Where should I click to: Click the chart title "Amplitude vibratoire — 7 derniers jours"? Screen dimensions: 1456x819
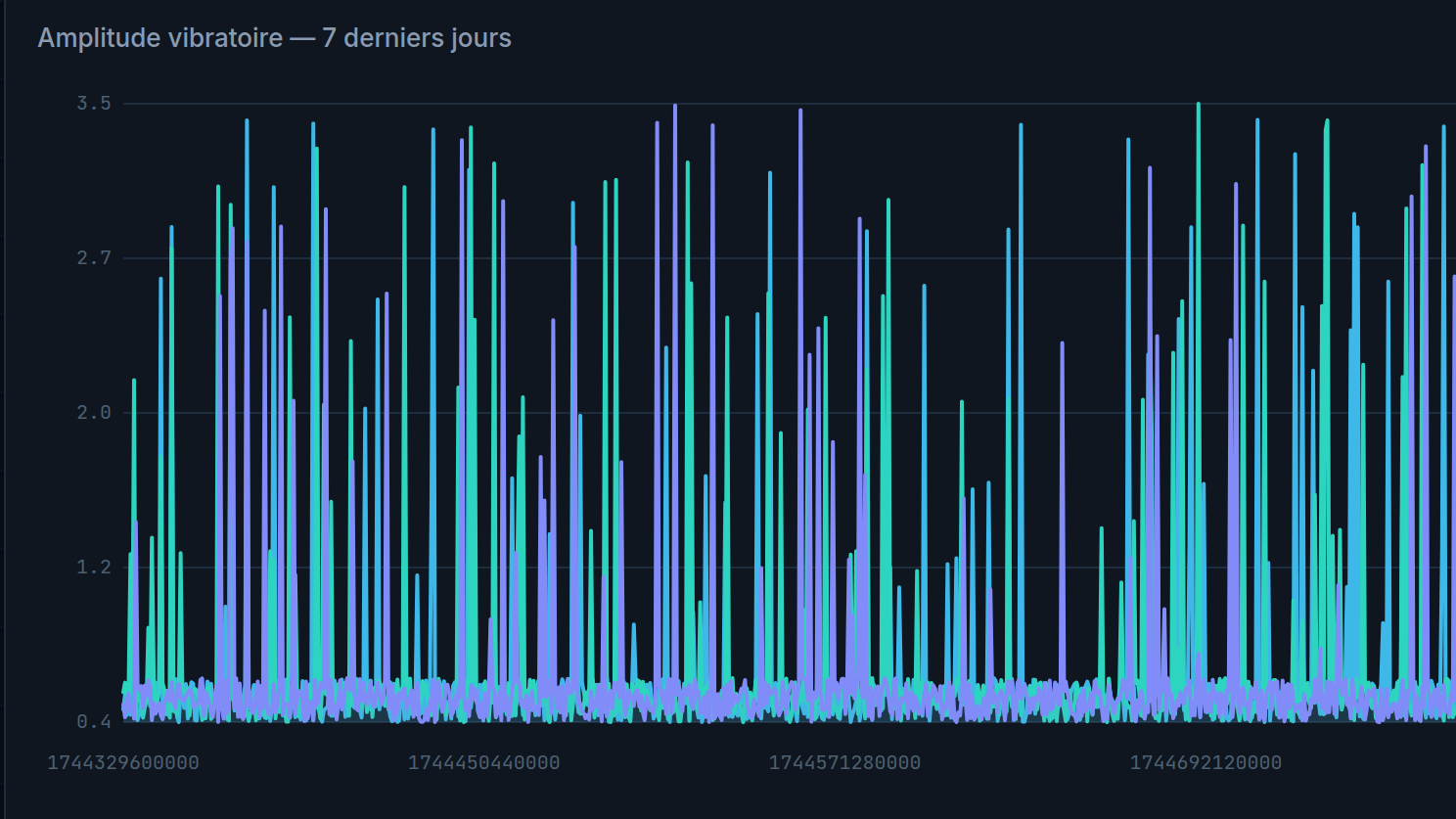click(274, 38)
